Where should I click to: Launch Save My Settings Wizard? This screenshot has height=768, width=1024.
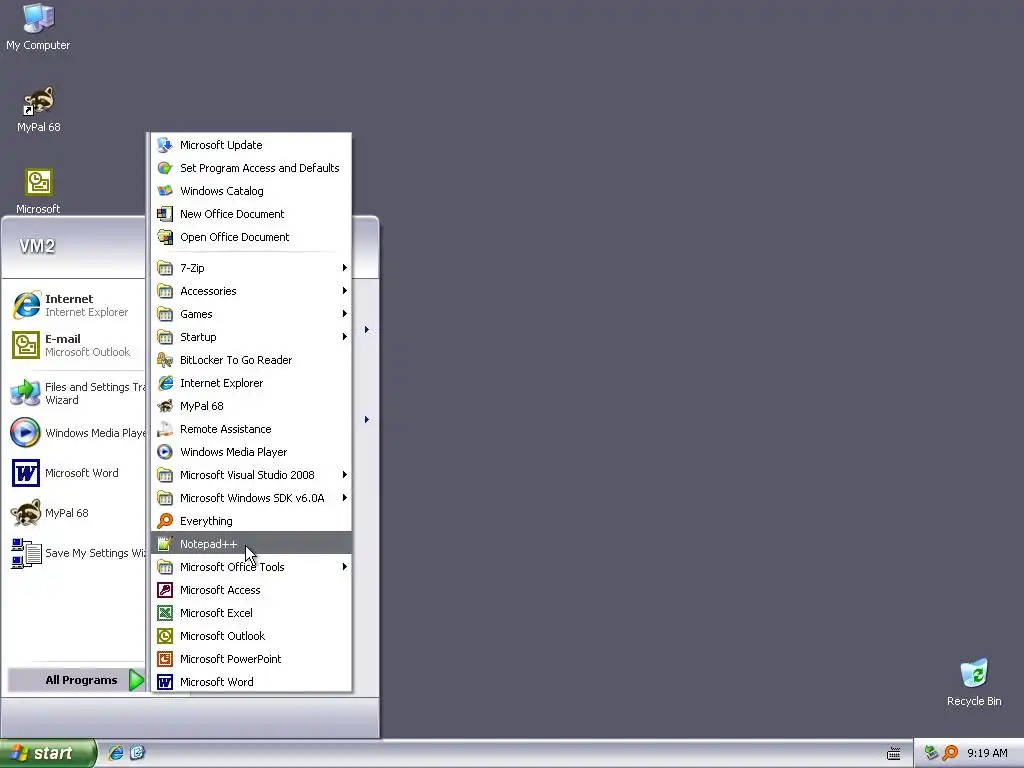point(76,553)
